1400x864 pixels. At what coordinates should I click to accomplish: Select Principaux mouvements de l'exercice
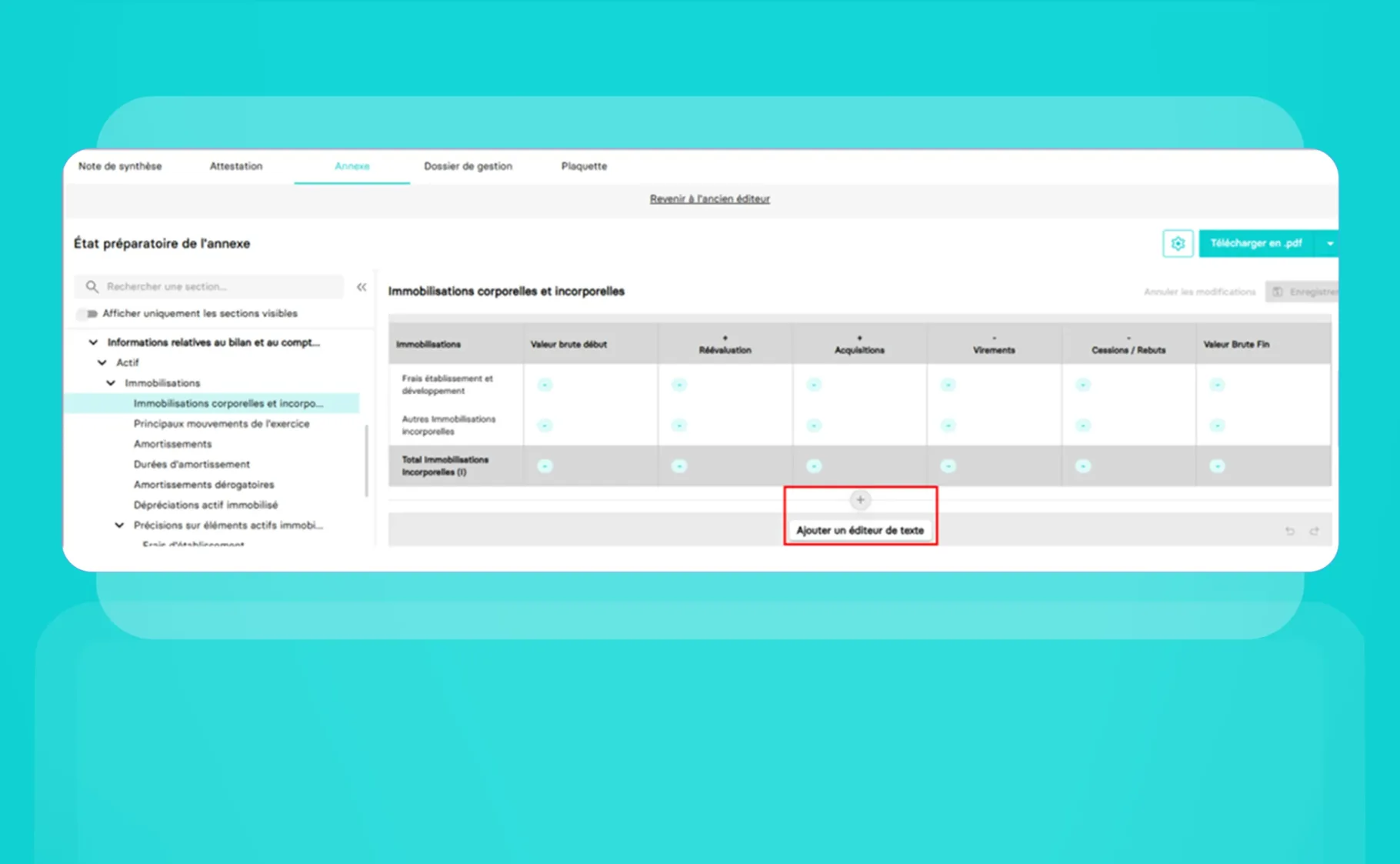coord(222,424)
